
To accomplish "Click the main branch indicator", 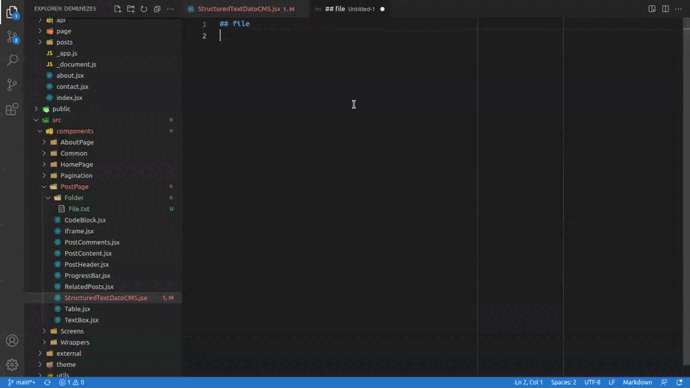I will [x=21, y=382].
